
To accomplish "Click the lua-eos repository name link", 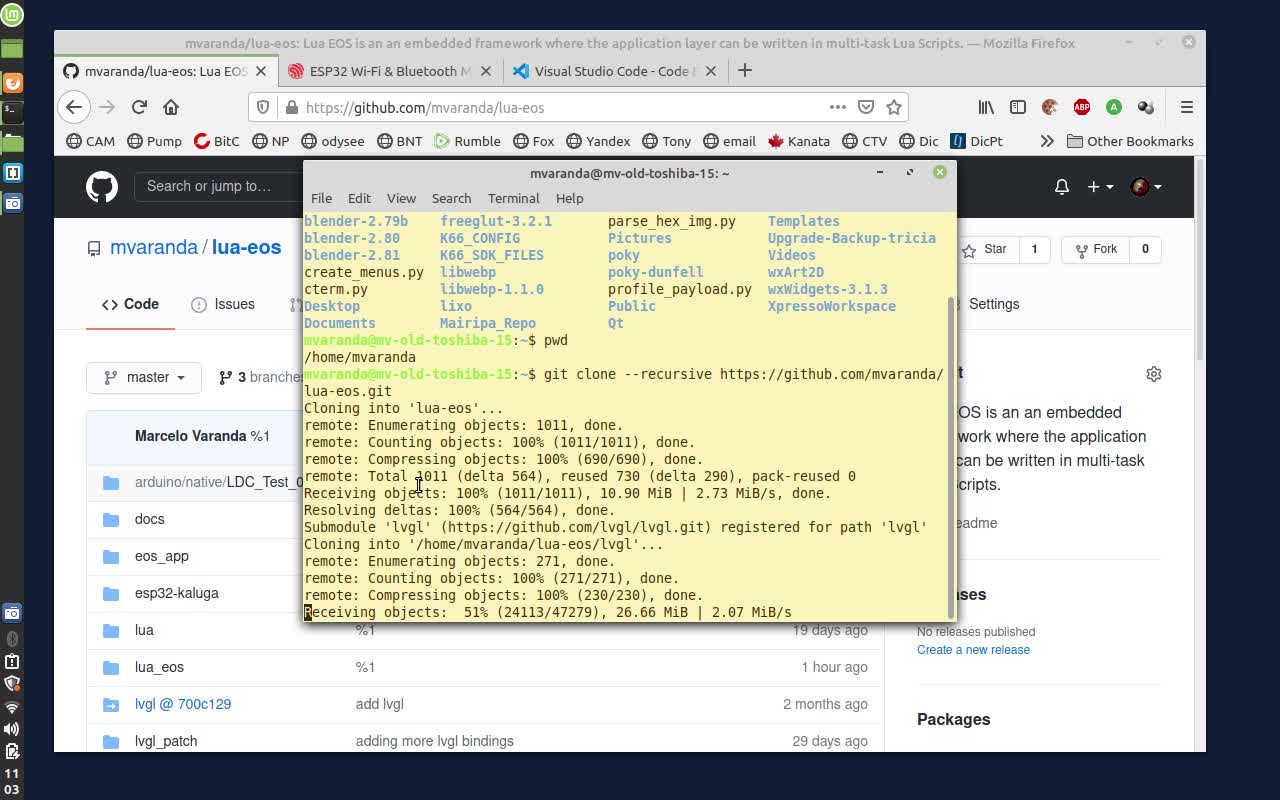I will 246,247.
